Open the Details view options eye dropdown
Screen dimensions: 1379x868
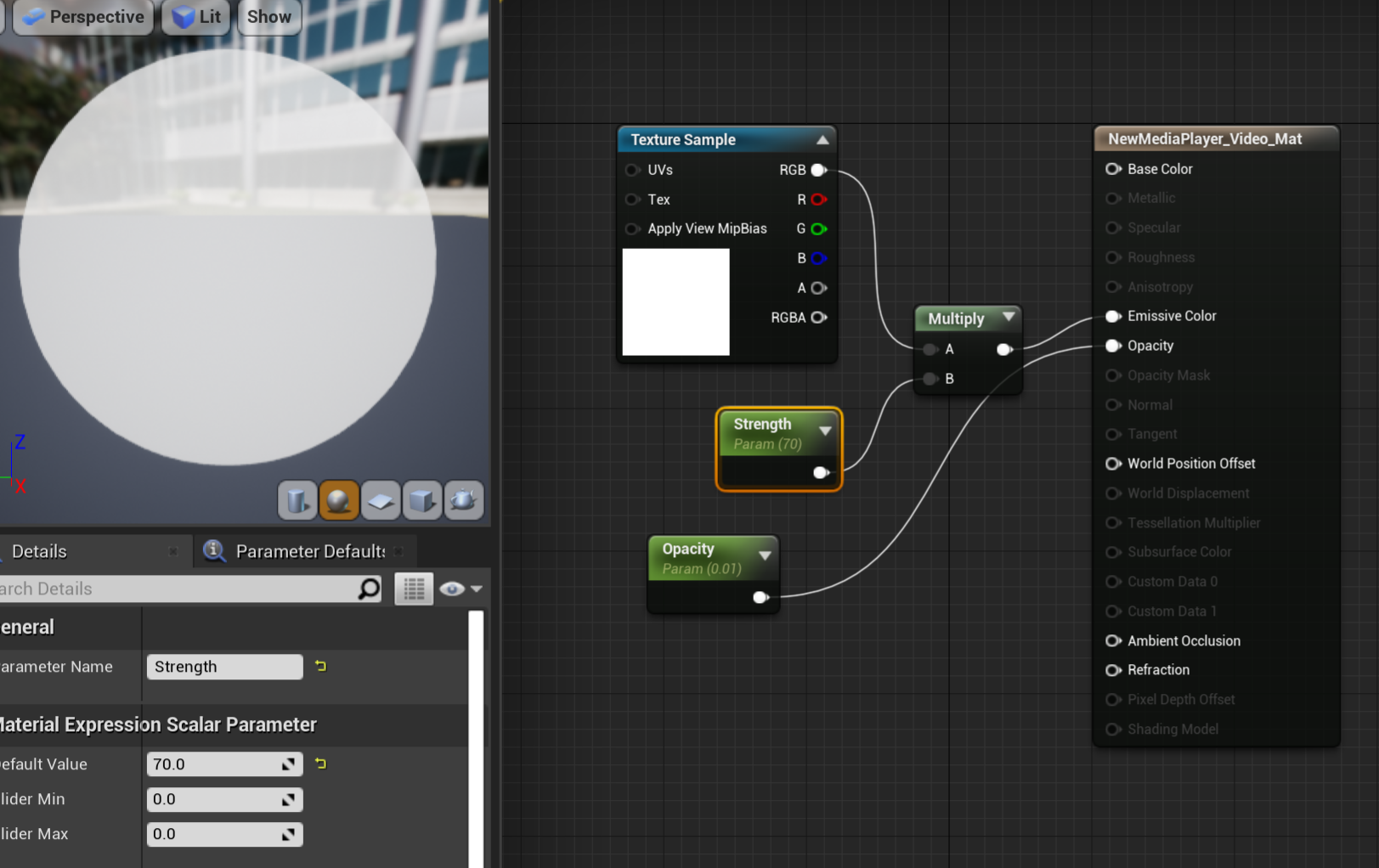[461, 589]
